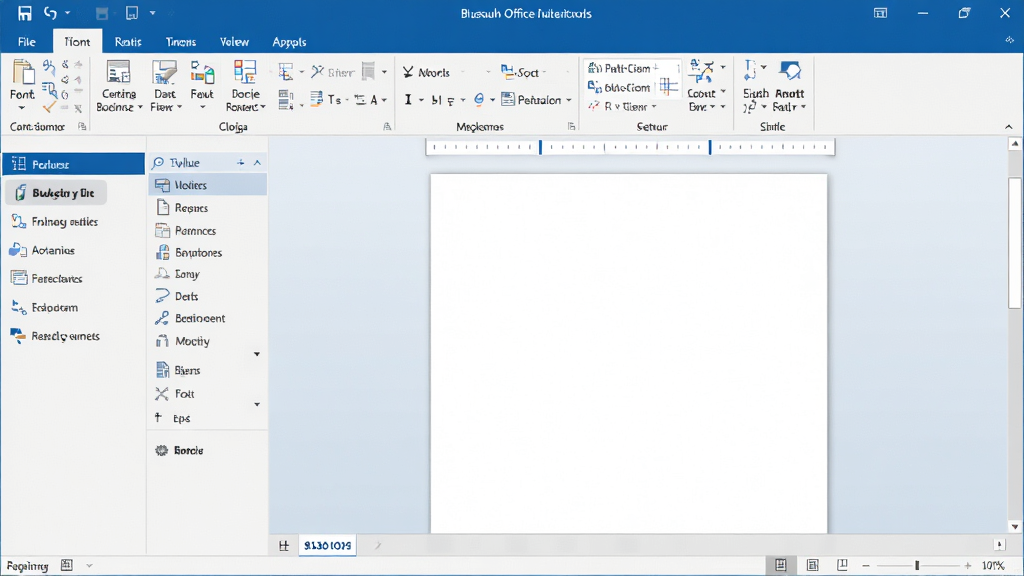
Task: Open the dropdown arrow under the Font label
Action: pyautogui.click(x=22, y=108)
